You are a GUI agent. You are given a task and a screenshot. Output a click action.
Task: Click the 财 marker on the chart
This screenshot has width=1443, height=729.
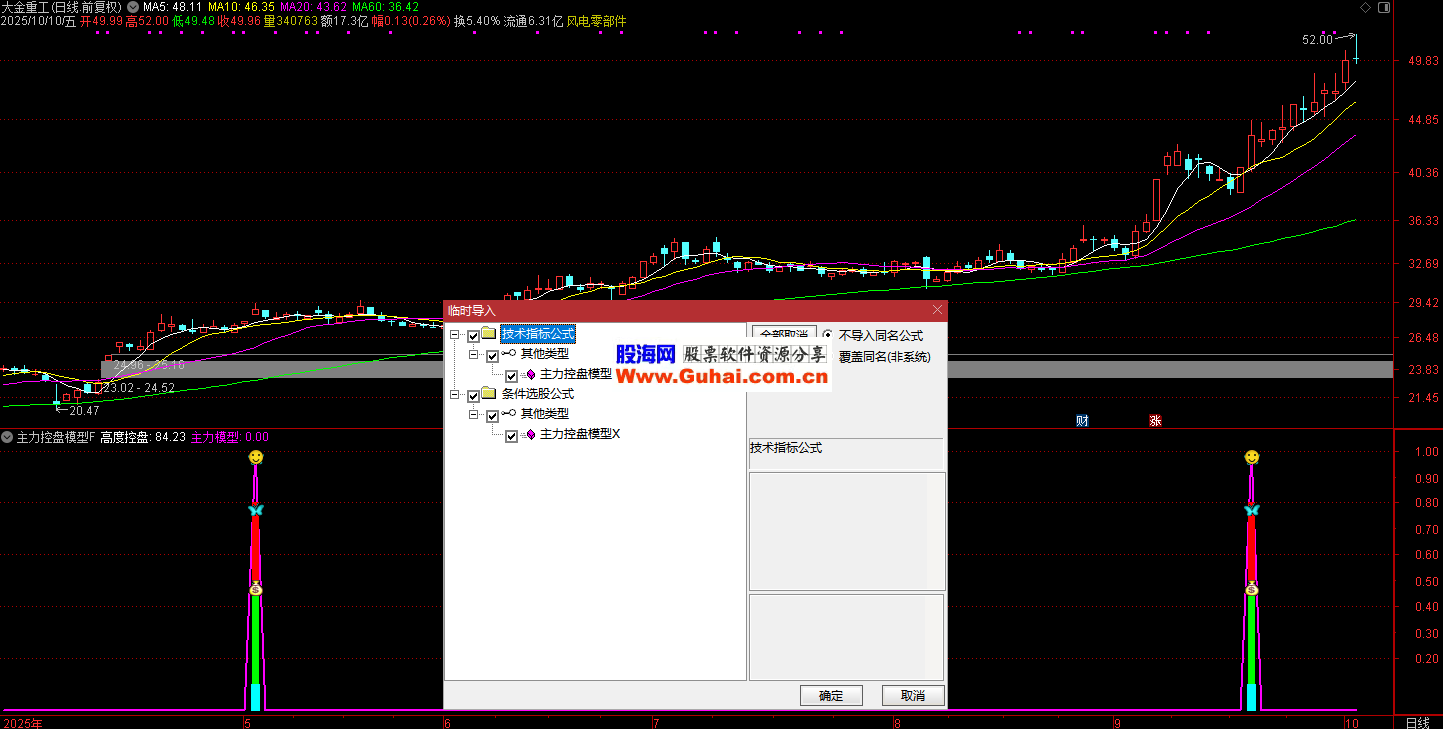tap(1082, 421)
